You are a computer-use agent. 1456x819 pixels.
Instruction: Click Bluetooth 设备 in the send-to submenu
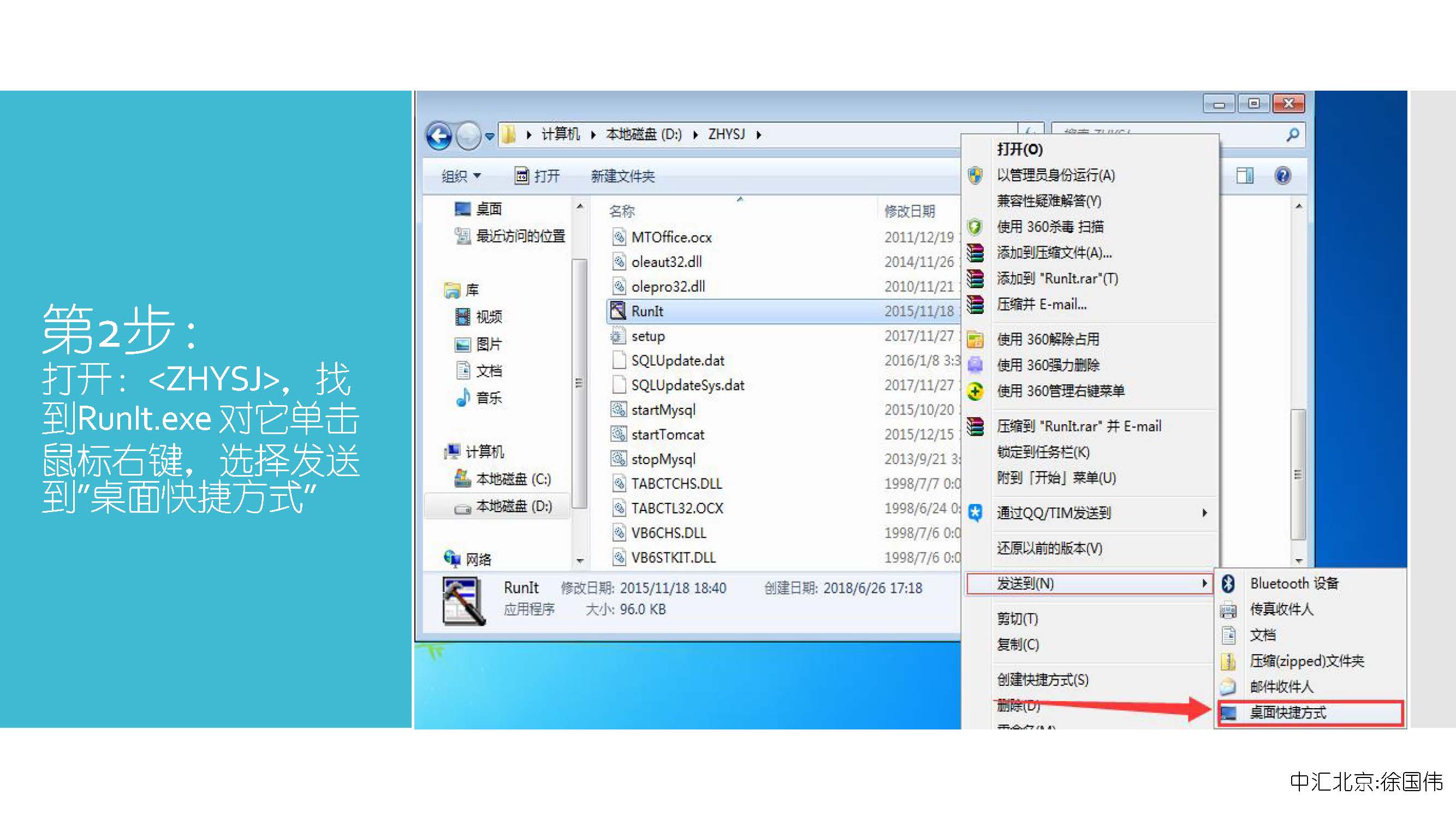1293,583
